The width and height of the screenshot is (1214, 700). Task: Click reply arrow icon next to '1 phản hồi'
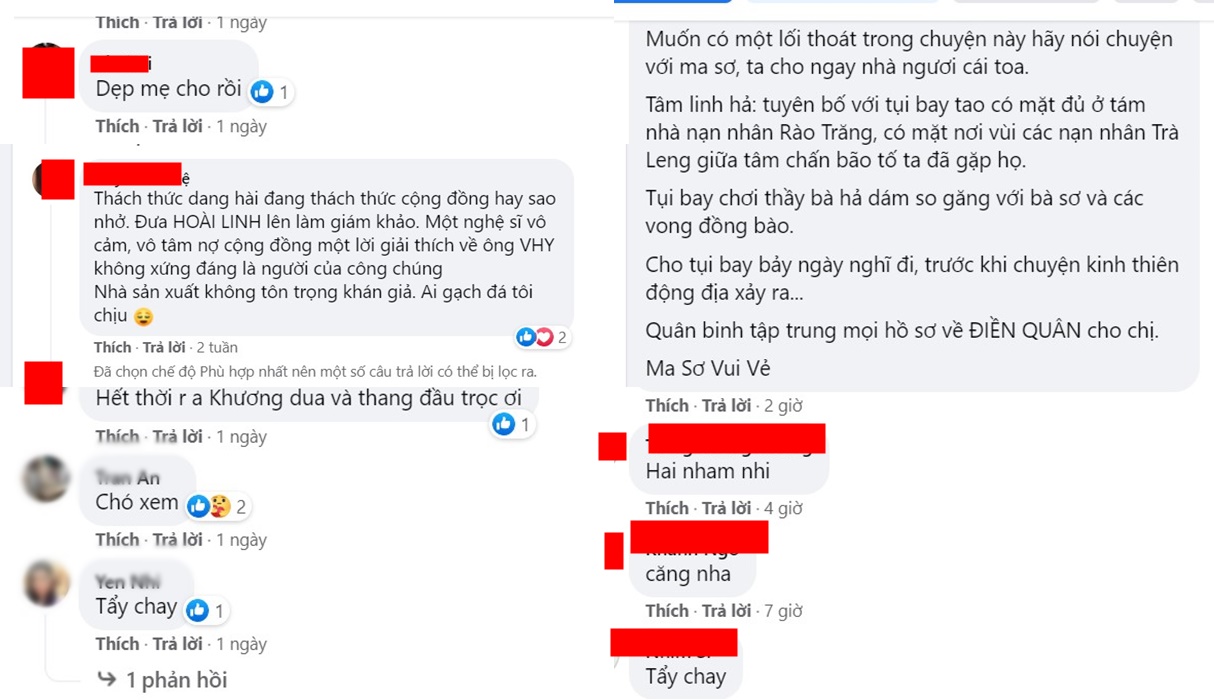107,680
